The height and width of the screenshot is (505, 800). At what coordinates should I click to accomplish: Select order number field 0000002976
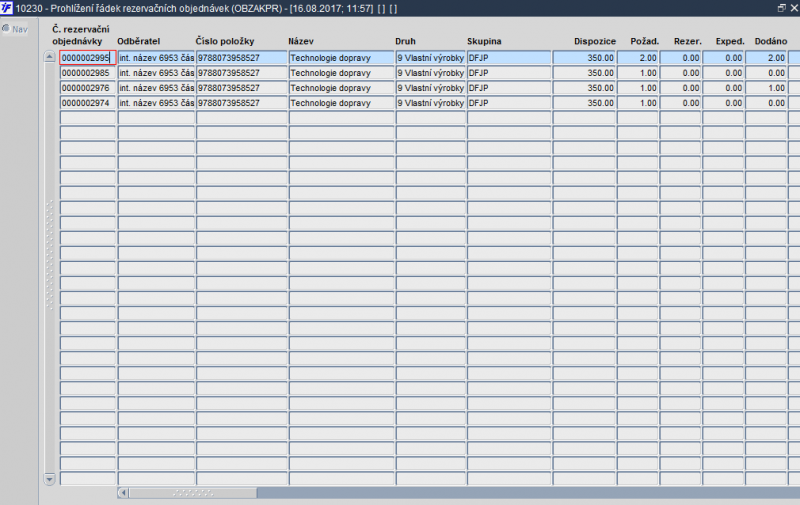pos(88,88)
